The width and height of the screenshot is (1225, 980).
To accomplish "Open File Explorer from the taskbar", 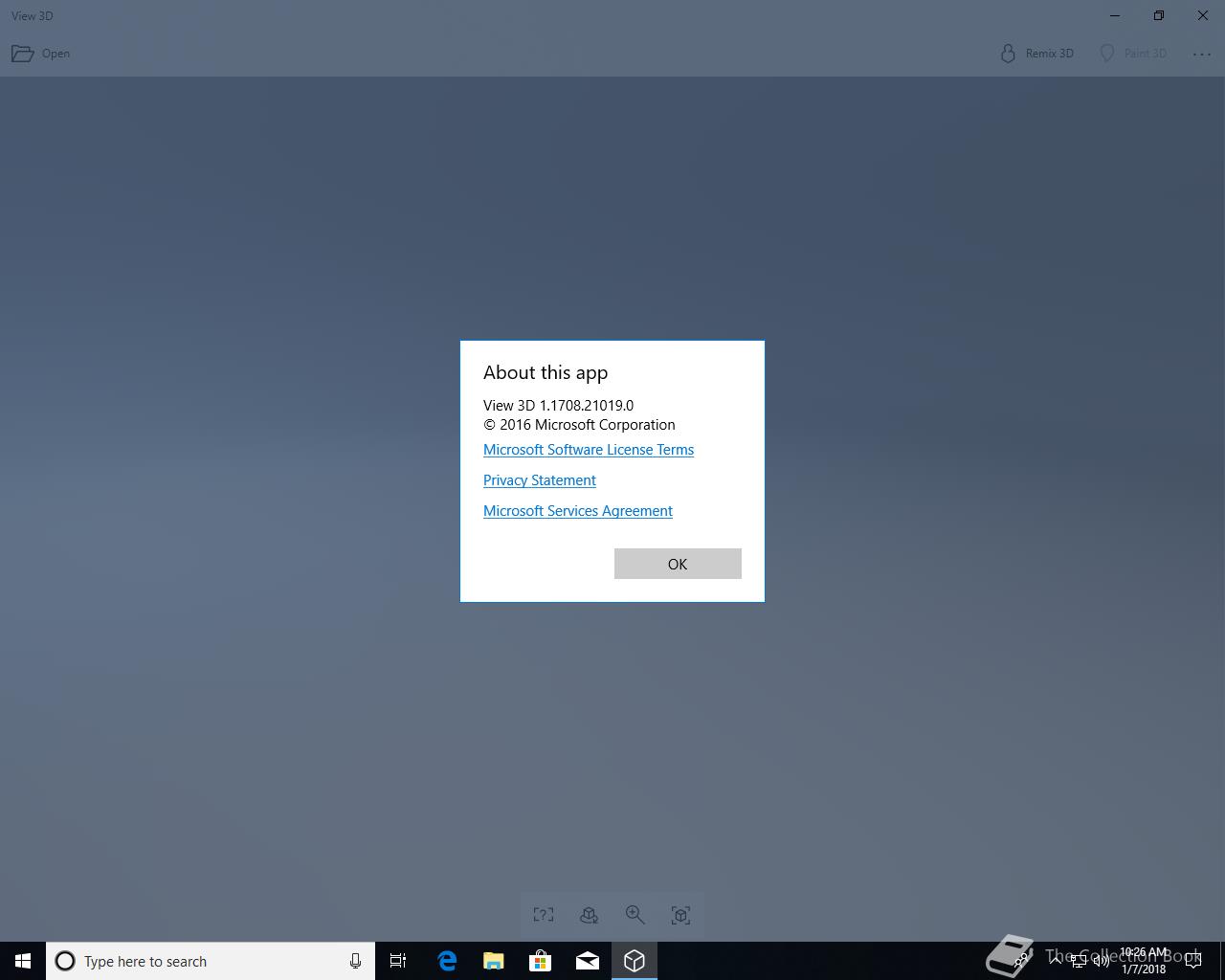I will point(494,961).
